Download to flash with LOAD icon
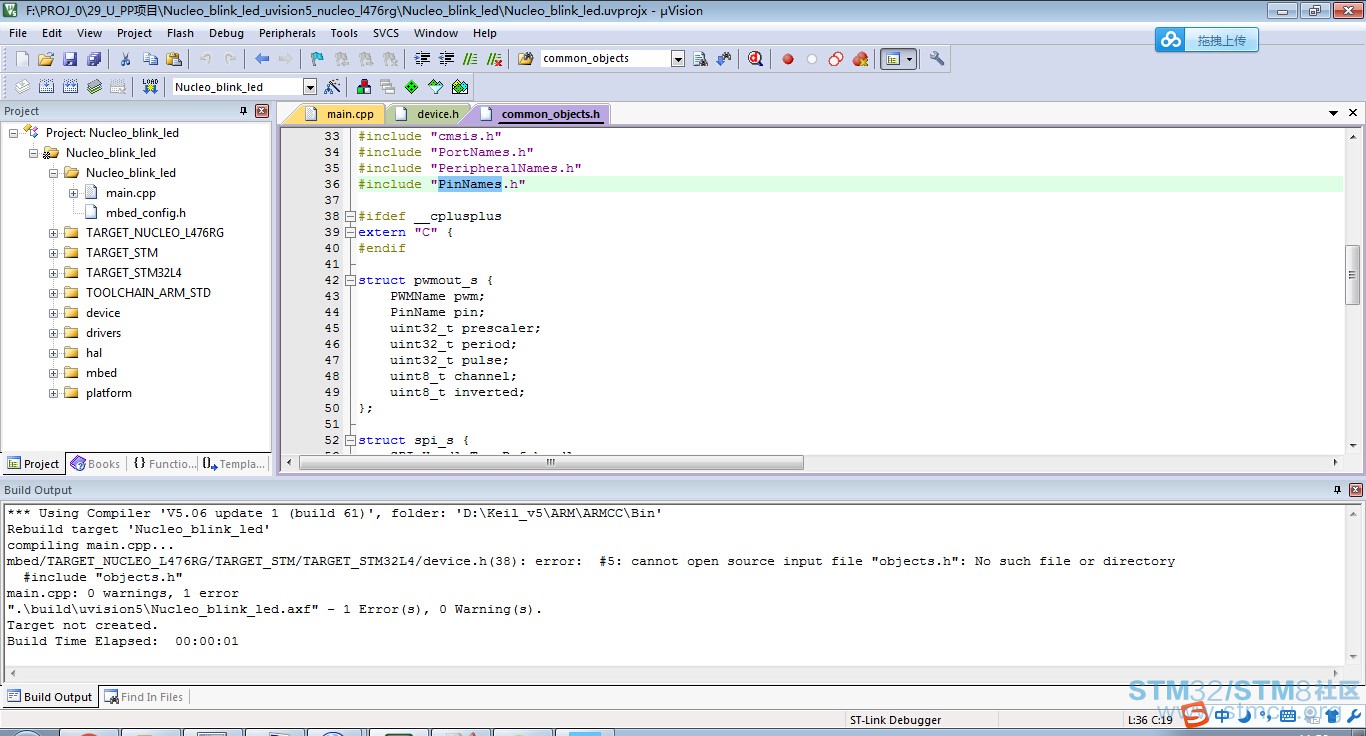The width and height of the screenshot is (1366, 736). click(x=150, y=87)
